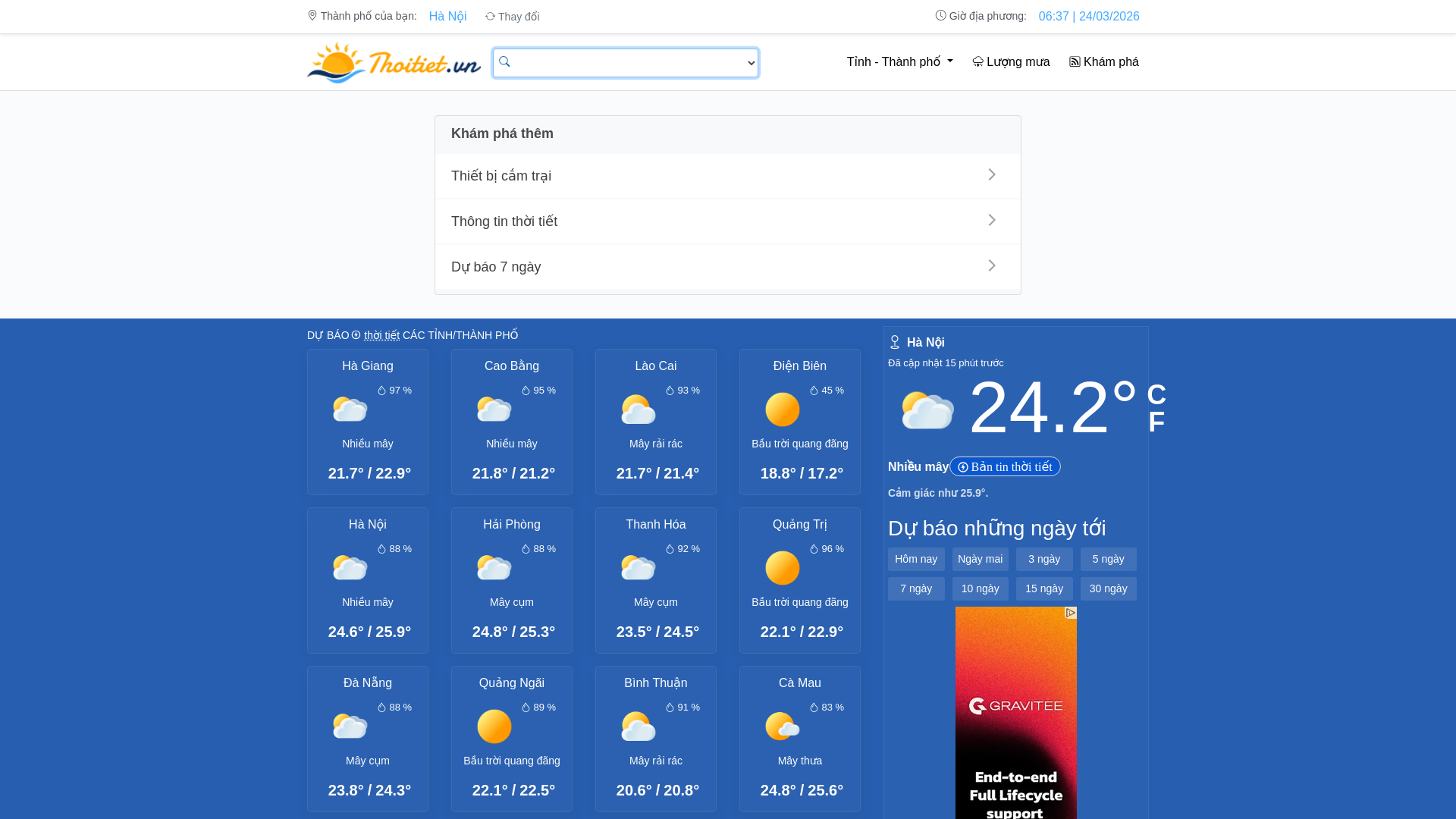Open the Hải Phòng province title
The width and height of the screenshot is (1456, 819).
pos(511,525)
